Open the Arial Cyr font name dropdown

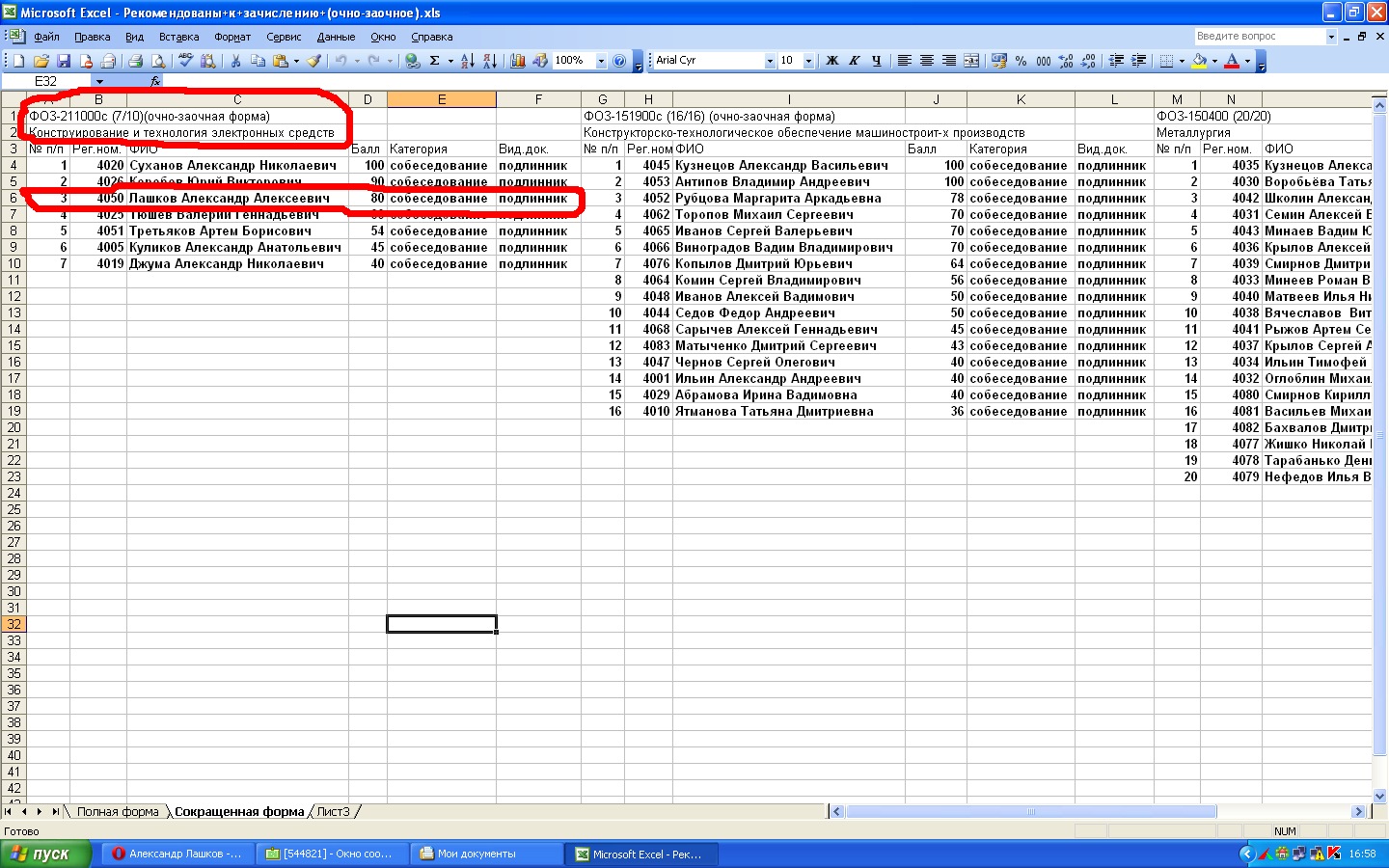click(770, 61)
